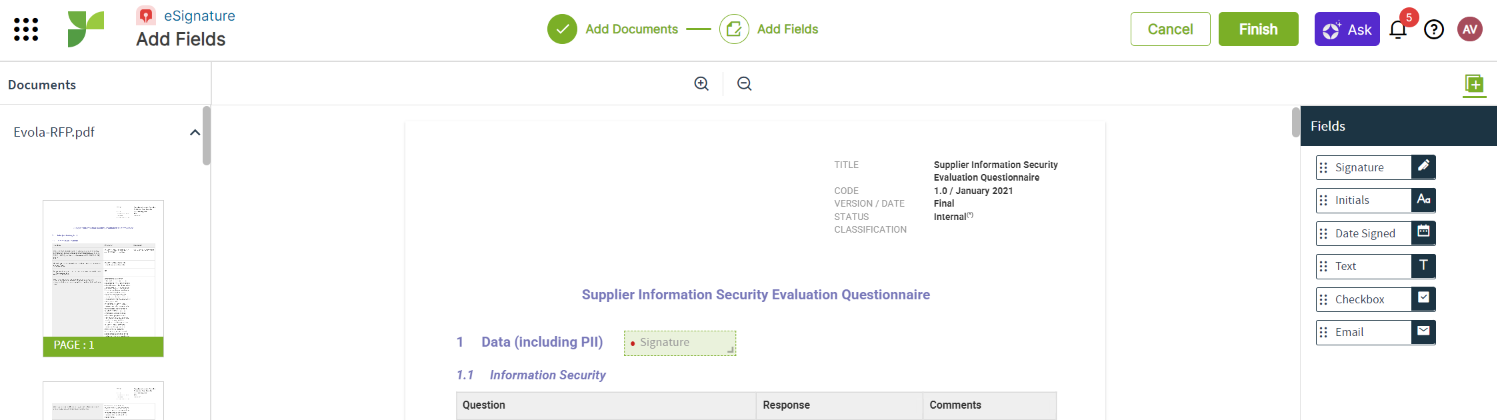The height and width of the screenshot is (420, 1497).
Task: Click the eSignature app icon
Action: tap(146, 16)
